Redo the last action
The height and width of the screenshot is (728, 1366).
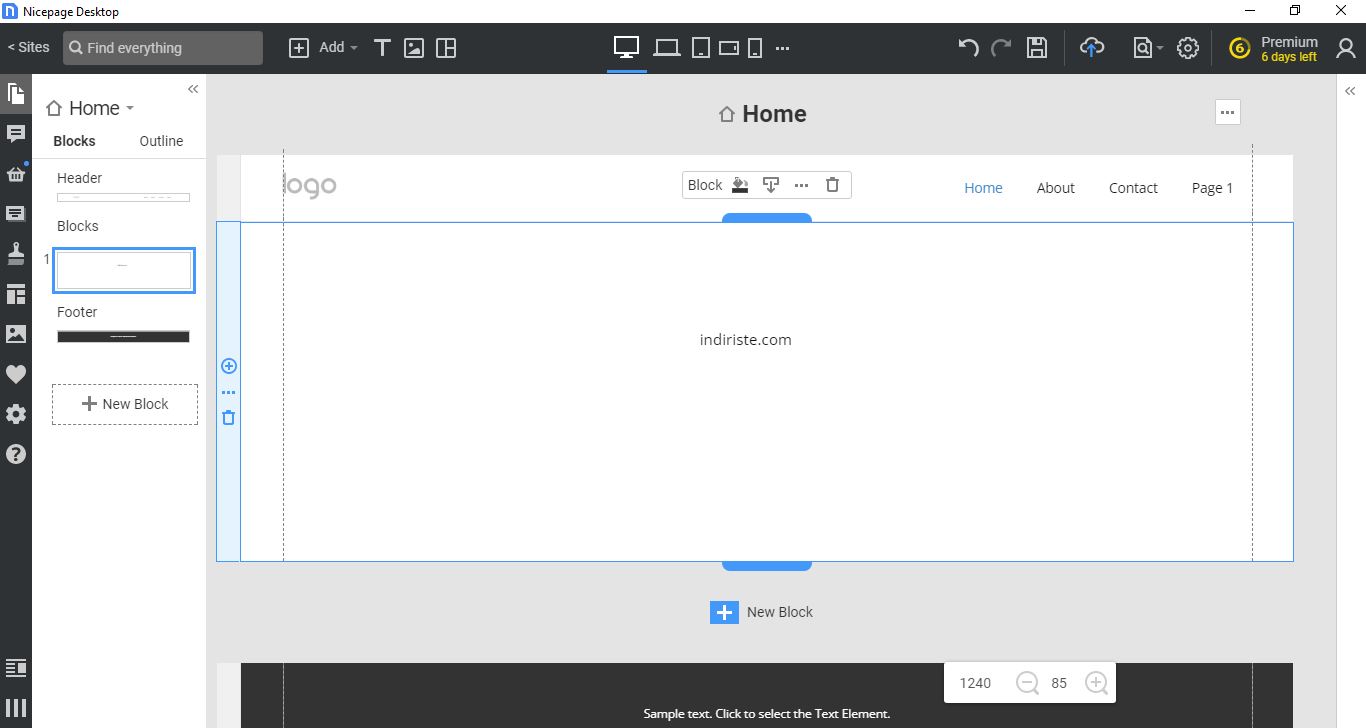1001,48
